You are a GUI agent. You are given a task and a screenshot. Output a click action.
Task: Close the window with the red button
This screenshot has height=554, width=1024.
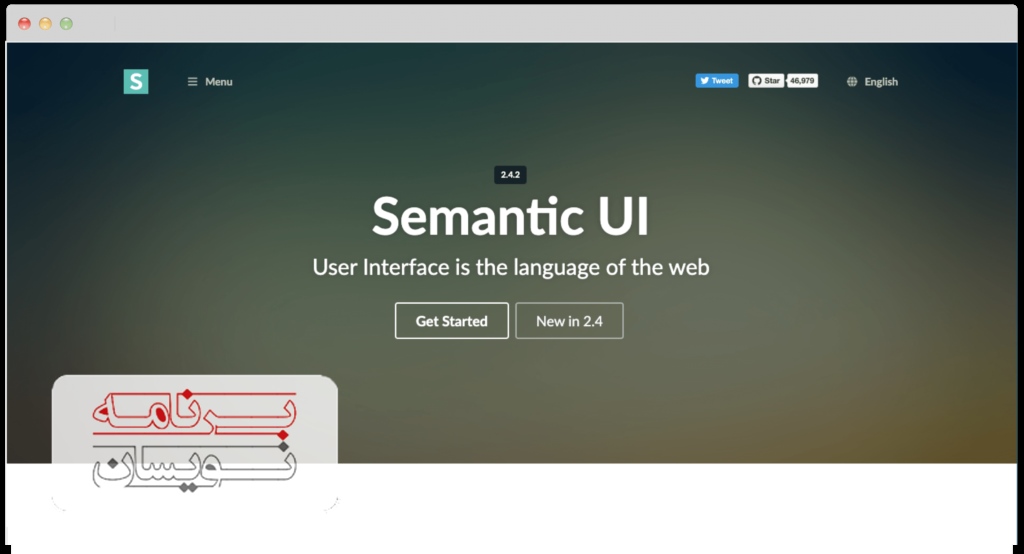25,24
